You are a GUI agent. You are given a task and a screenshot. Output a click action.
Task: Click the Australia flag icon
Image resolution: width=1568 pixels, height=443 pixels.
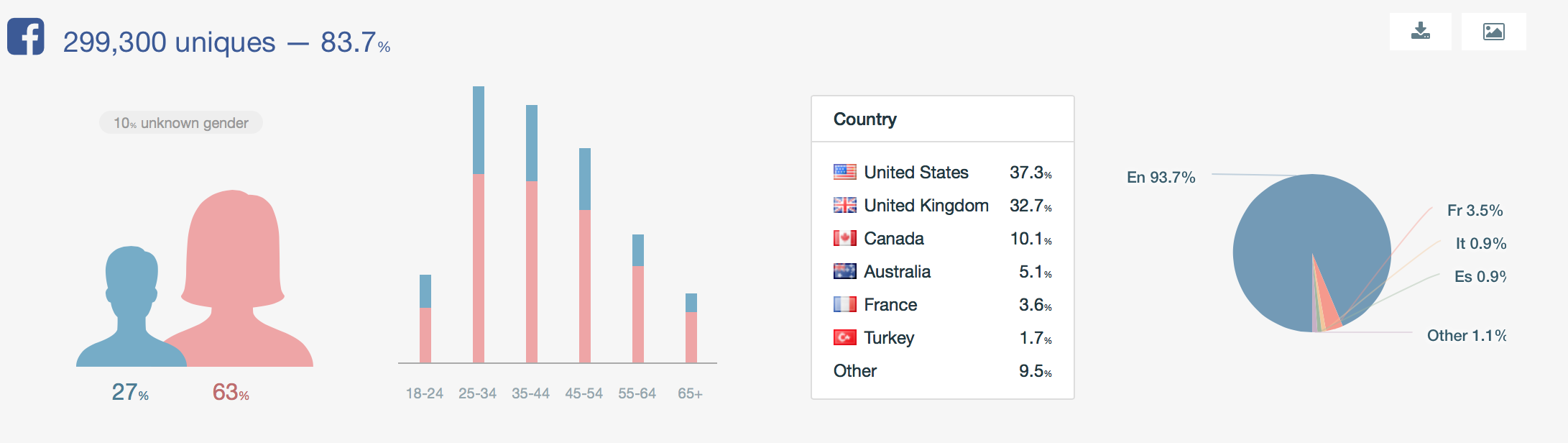844,271
